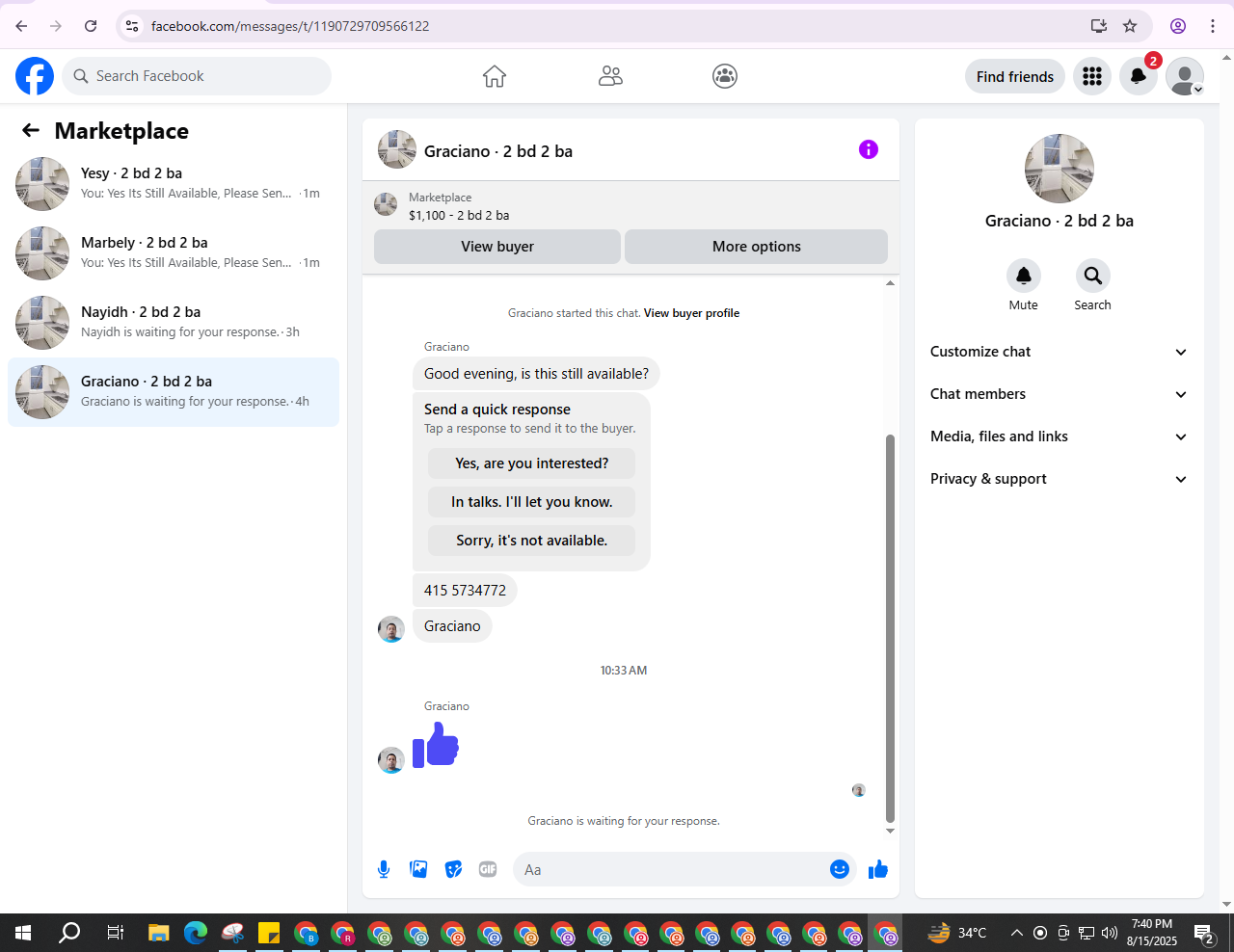The width and height of the screenshot is (1234, 952).
Task: Bookmark this page with the star icon
Action: [1130, 26]
